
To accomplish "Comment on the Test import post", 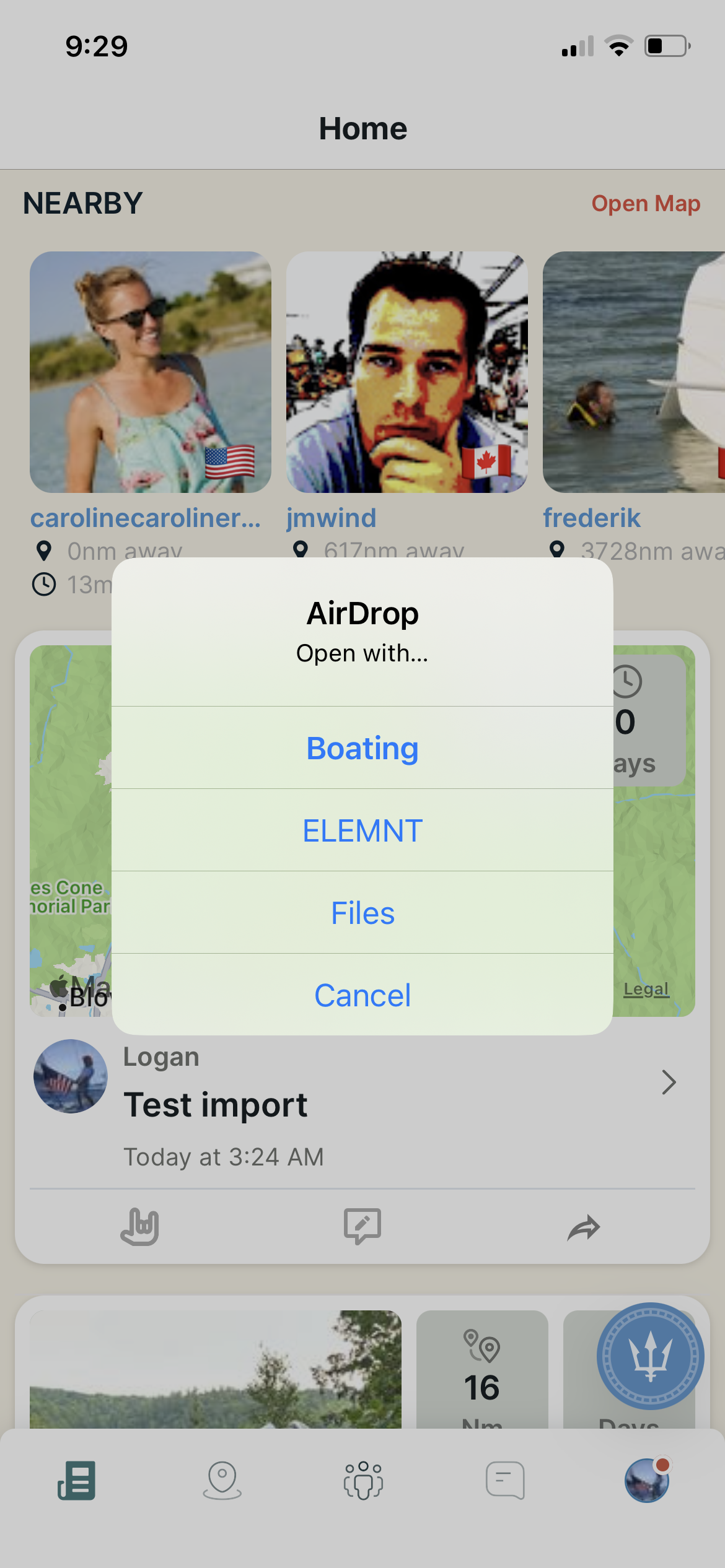I will pyautogui.click(x=362, y=1227).
